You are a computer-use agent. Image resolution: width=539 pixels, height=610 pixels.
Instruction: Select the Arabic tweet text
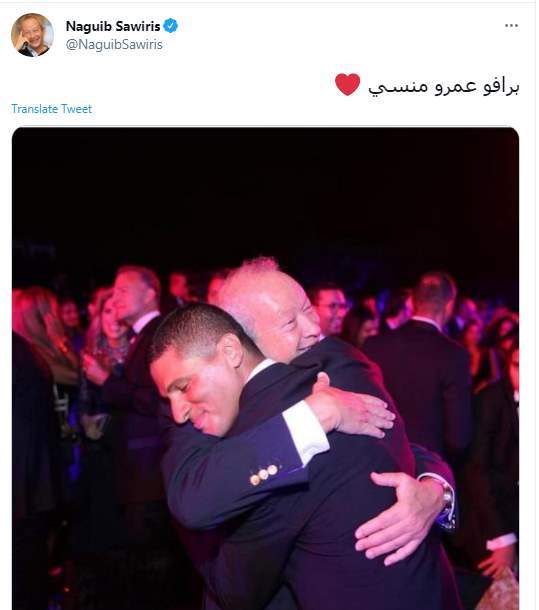point(444,86)
